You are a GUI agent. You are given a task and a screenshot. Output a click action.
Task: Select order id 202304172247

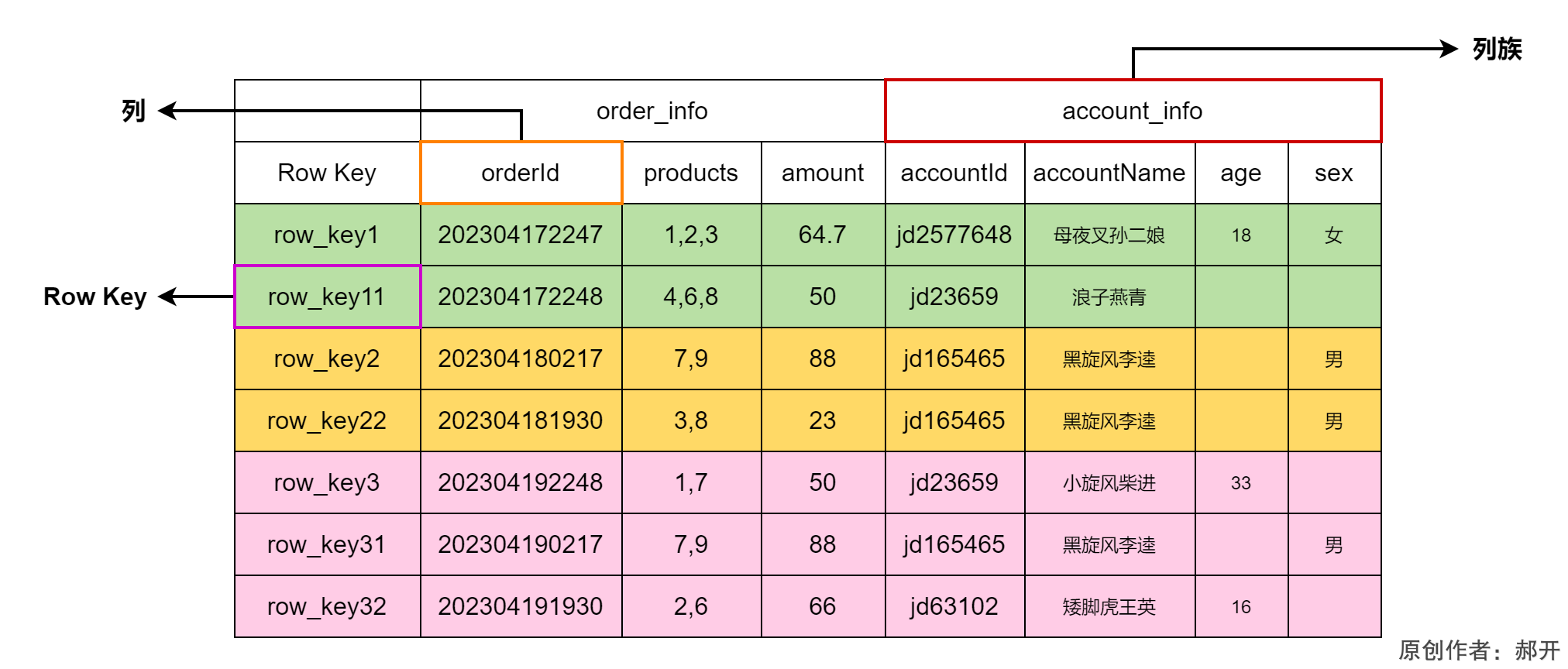[x=521, y=235]
